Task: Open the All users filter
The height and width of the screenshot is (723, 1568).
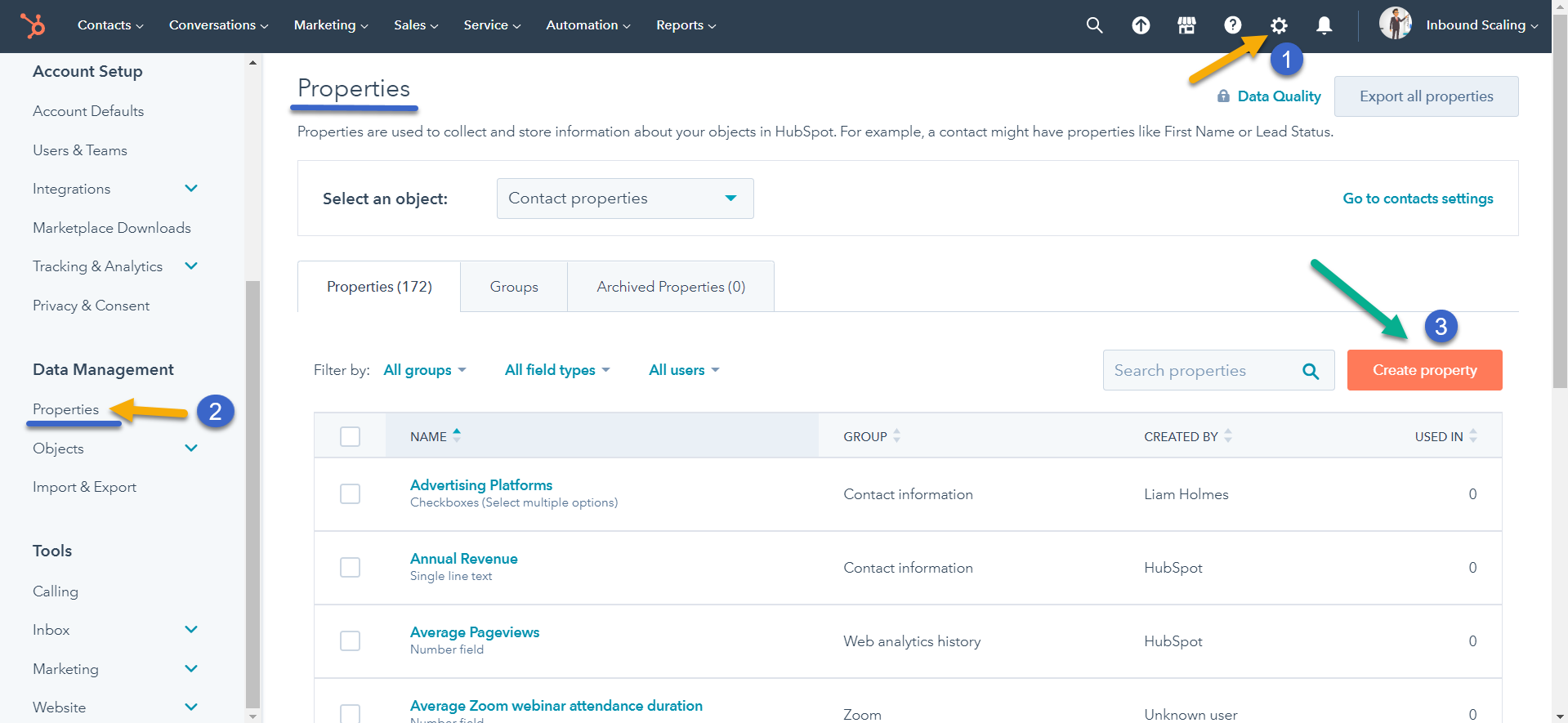Action: tap(684, 370)
